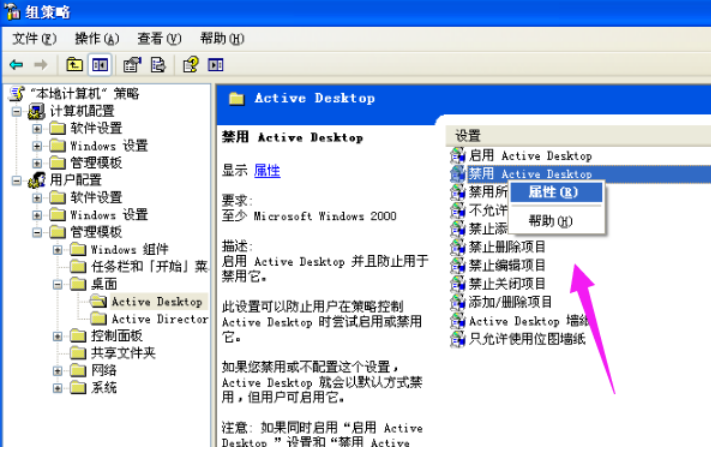711x459 pixels.
Task: Collapse the 计算机配置 tree node
Action: (17, 111)
